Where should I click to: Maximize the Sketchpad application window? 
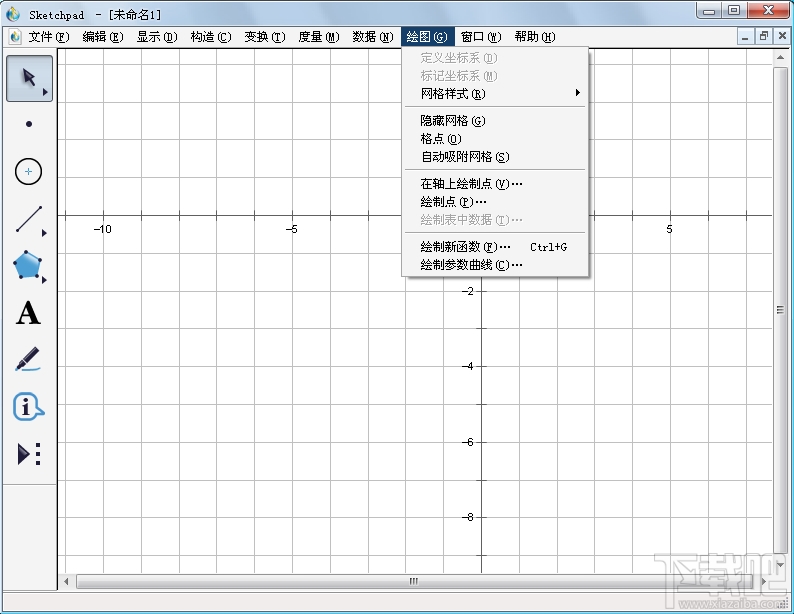click(735, 10)
